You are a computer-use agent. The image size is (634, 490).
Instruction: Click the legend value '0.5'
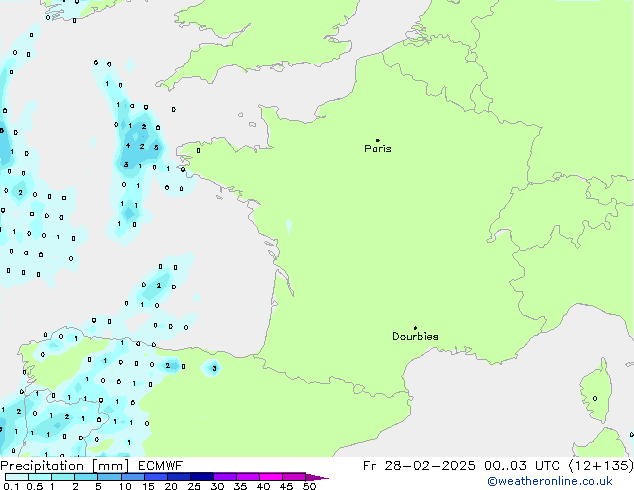(34, 486)
